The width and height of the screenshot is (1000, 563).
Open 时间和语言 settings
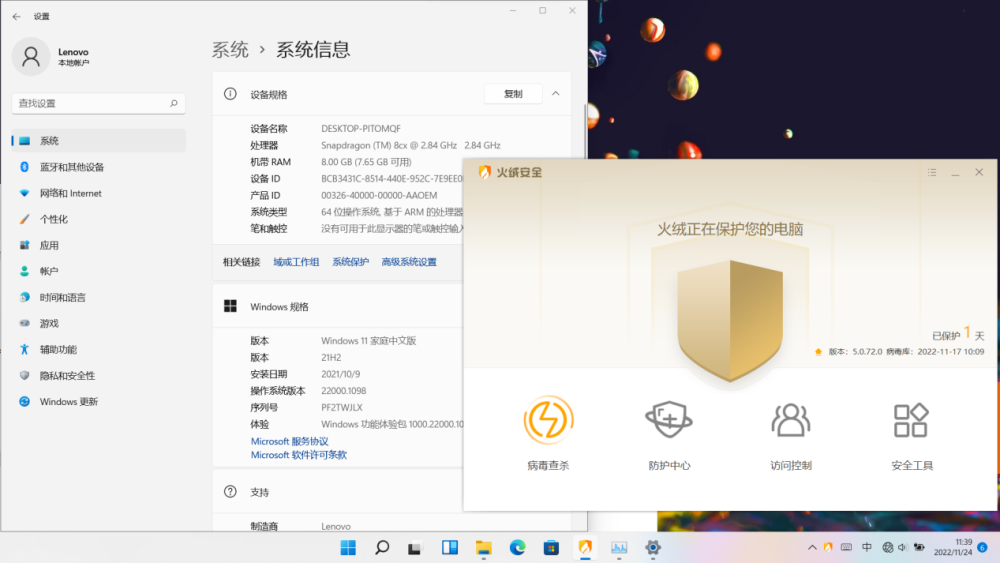click(99, 297)
